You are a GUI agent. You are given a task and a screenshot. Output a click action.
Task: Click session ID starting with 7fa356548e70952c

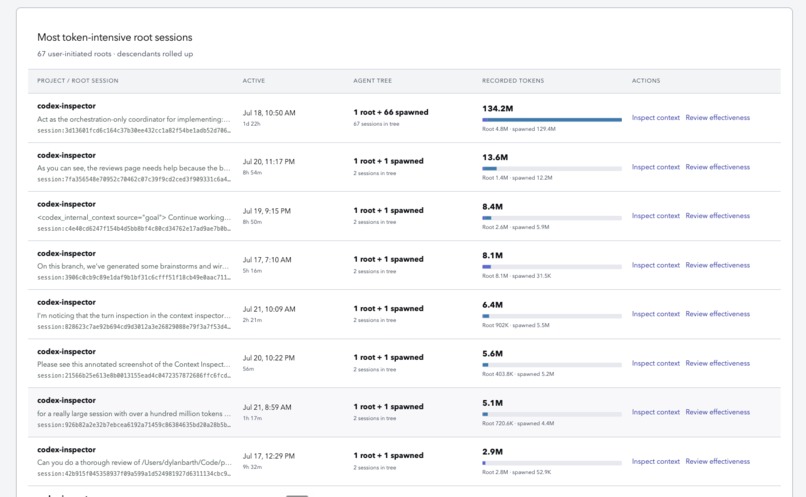(134, 179)
